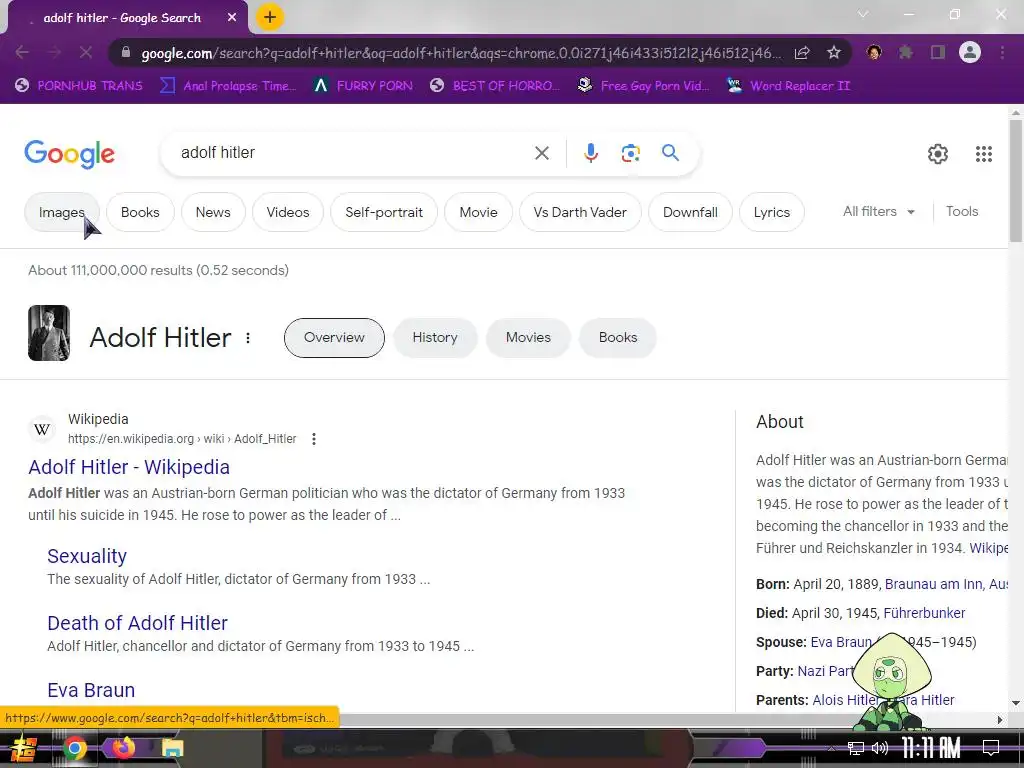View site security lock info
Screen dimensions: 1024x768
(x=126, y=52)
